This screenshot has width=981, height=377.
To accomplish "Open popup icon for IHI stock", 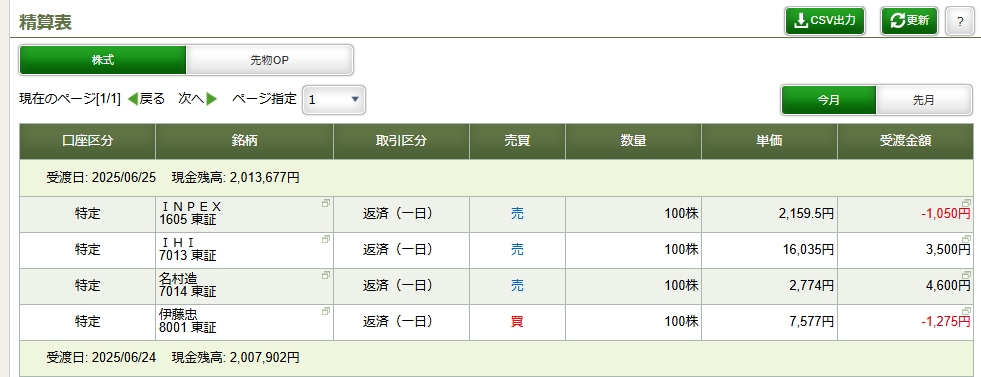I will pyautogui.click(x=325, y=239).
